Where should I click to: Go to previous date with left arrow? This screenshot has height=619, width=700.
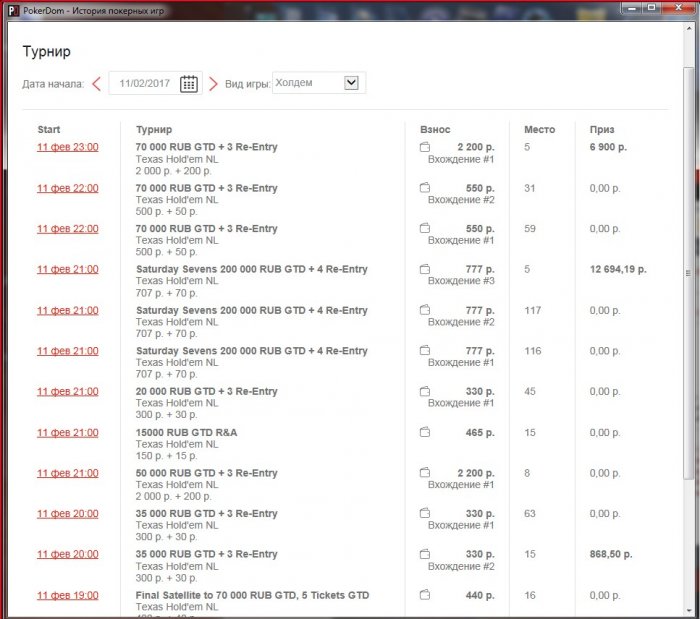tap(96, 83)
